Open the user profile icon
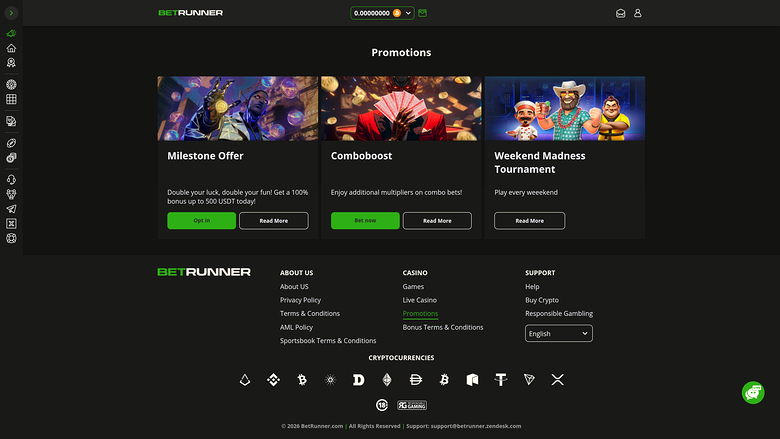The width and height of the screenshot is (780, 439). click(637, 13)
